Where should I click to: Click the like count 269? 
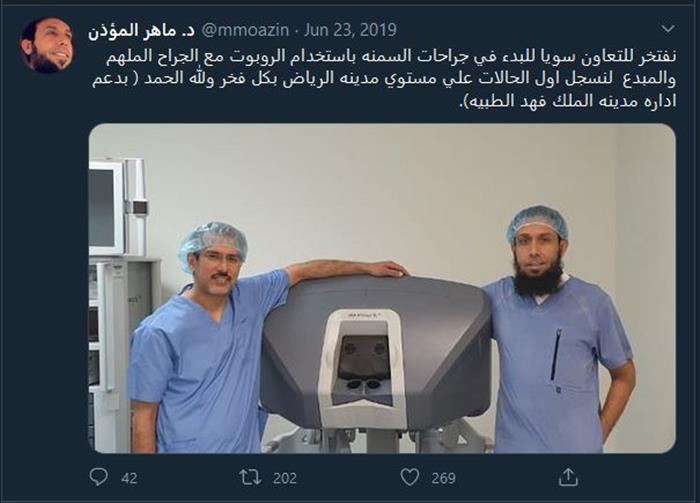(443, 478)
